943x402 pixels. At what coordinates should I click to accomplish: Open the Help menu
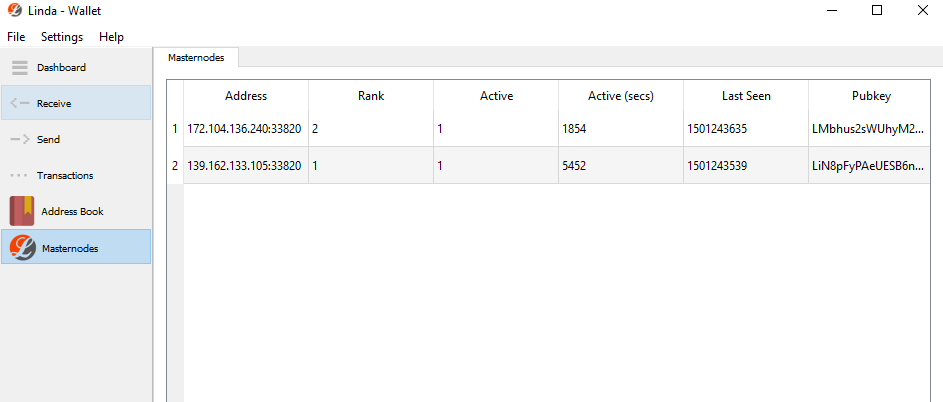(111, 37)
